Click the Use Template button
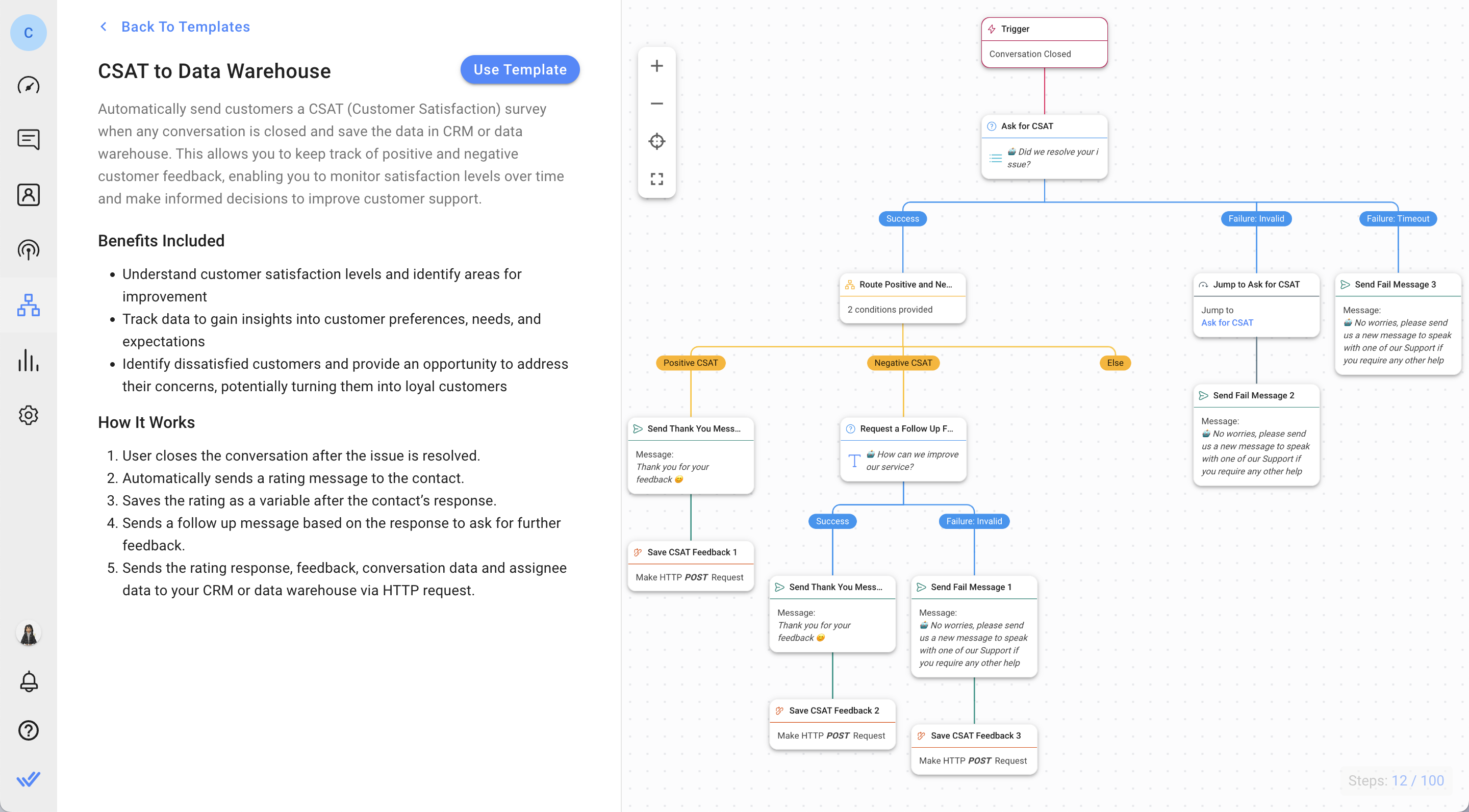Screen dimensions: 1469x812 point(520,70)
